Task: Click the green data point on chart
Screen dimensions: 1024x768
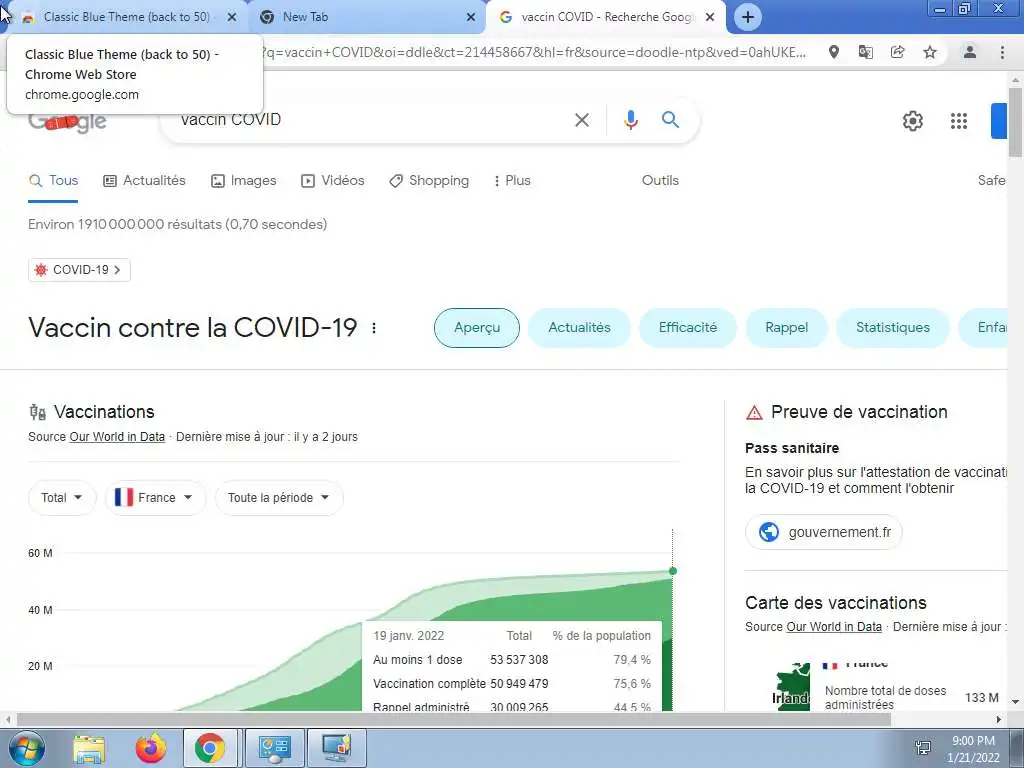Action: (673, 571)
